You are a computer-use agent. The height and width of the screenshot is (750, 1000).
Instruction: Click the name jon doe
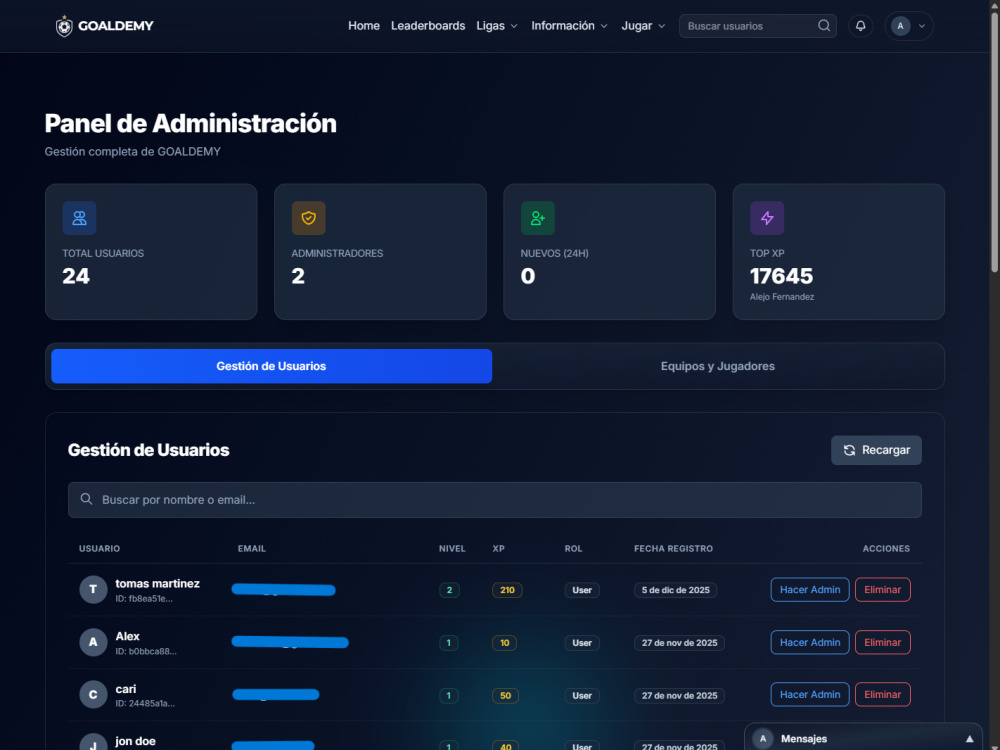(x=135, y=741)
